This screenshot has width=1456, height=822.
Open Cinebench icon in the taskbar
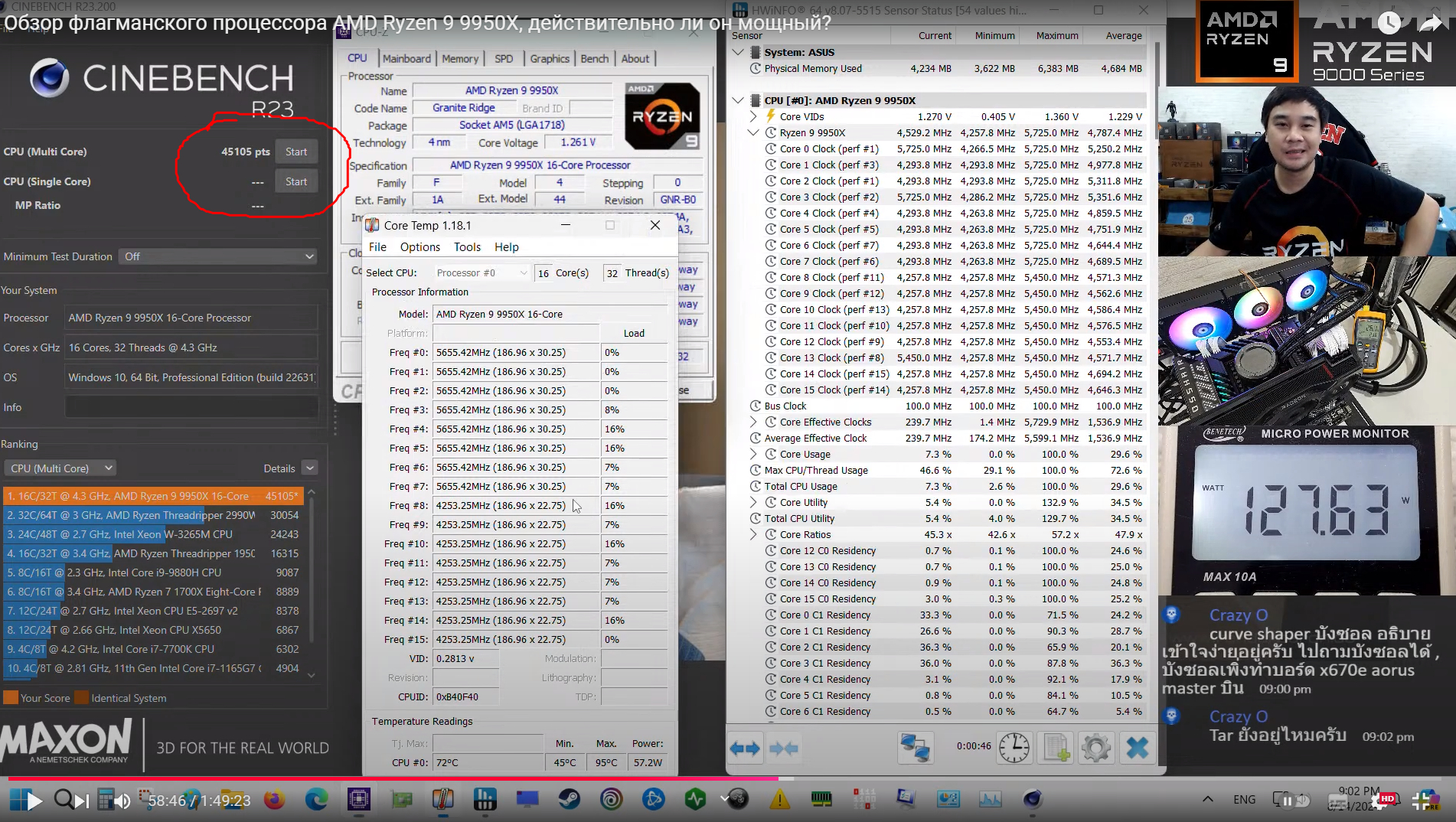[1032, 800]
